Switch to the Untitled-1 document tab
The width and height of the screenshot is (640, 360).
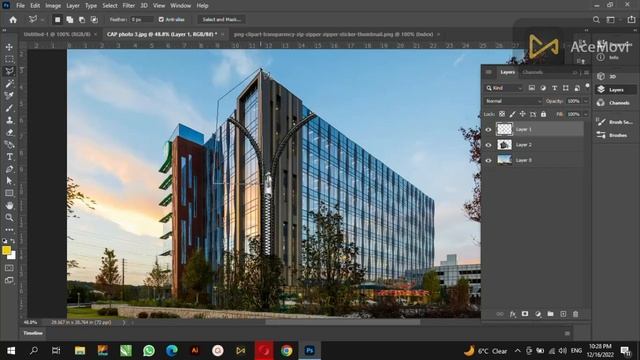(x=57, y=34)
